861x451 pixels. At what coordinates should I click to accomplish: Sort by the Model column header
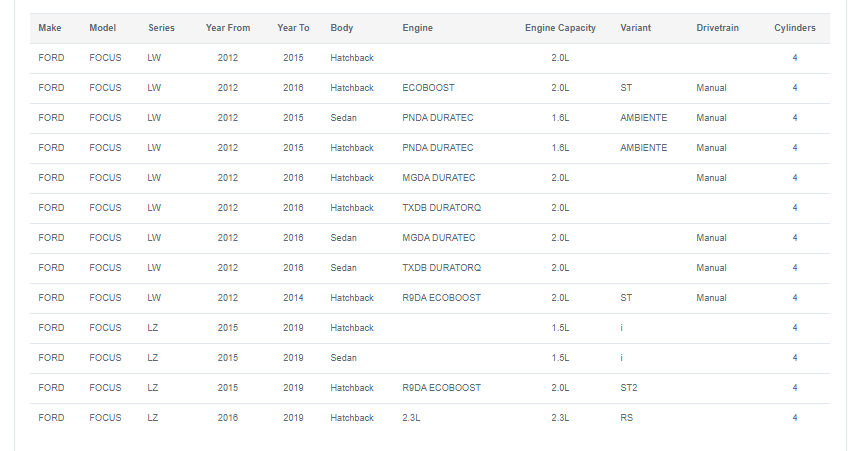point(103,28)
